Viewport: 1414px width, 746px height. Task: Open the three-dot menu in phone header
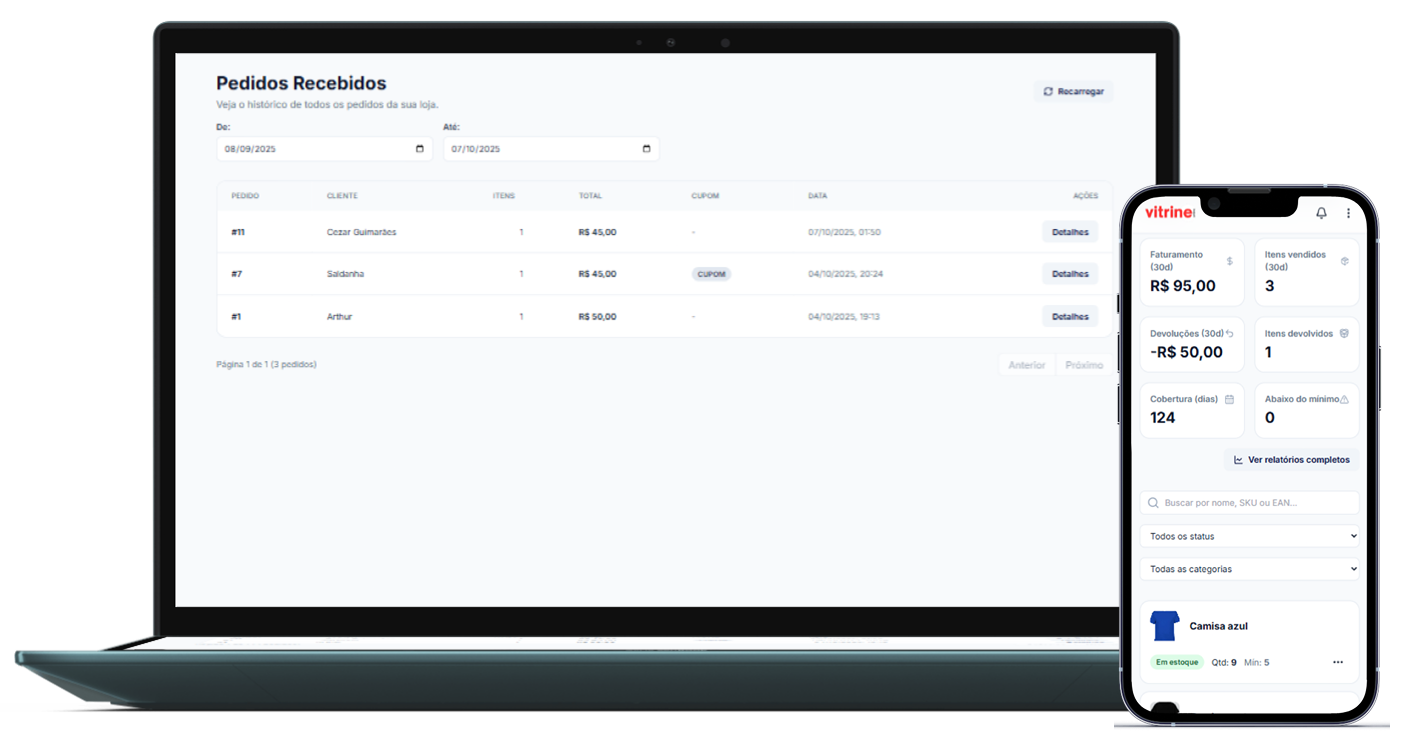pos(1348,213)
